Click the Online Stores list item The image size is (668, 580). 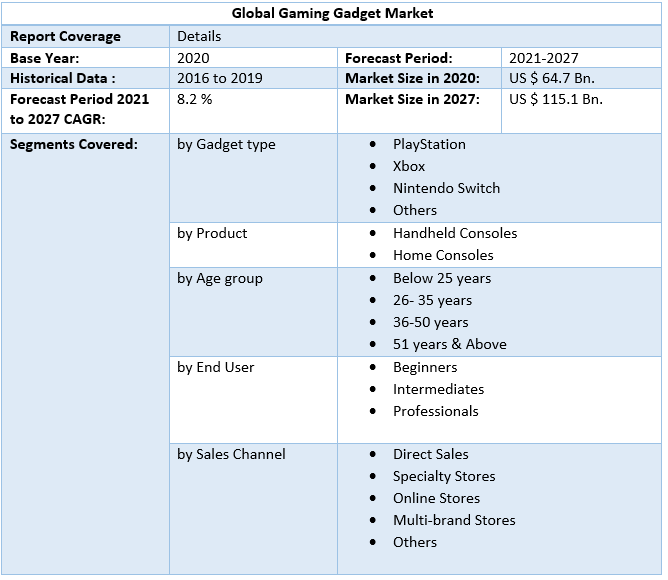tap(436, 498)
